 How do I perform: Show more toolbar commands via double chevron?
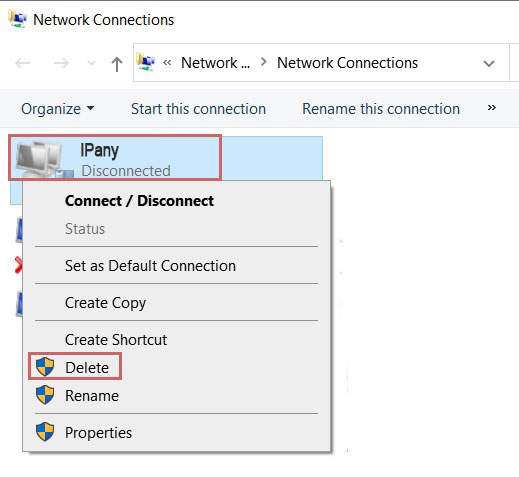click(x=492, y=107)
